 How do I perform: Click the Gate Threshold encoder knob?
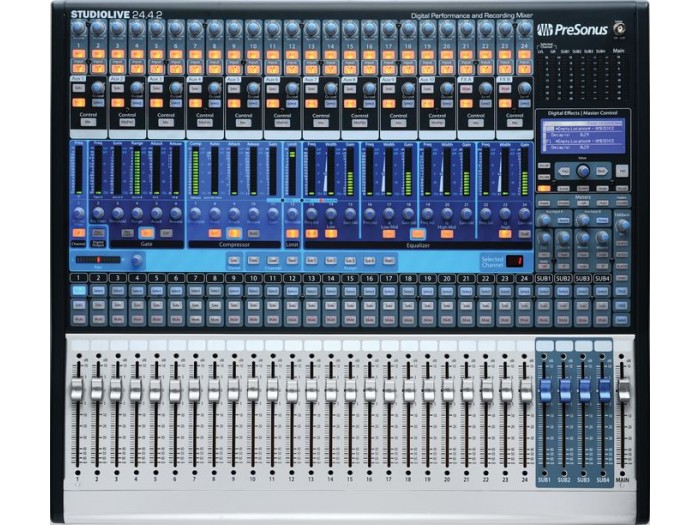click(117, 213)
